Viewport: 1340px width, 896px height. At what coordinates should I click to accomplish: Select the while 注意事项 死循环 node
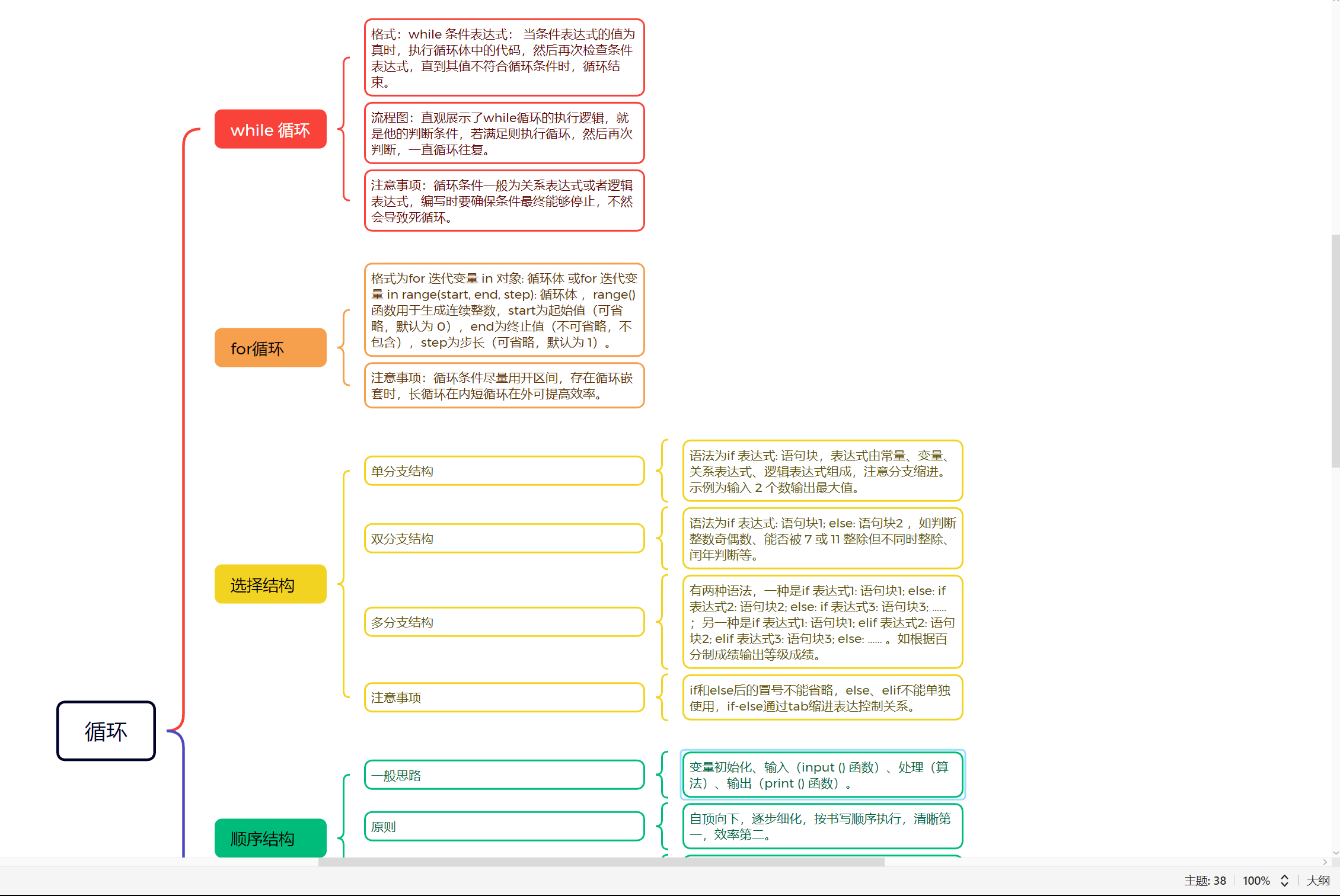505,201
